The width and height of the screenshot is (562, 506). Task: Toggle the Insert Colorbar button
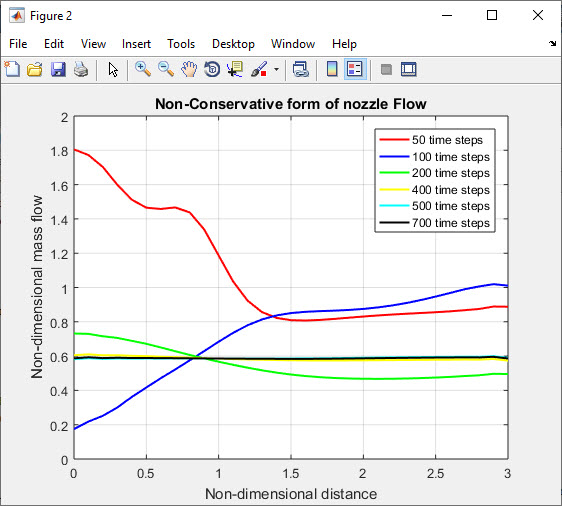332,69
